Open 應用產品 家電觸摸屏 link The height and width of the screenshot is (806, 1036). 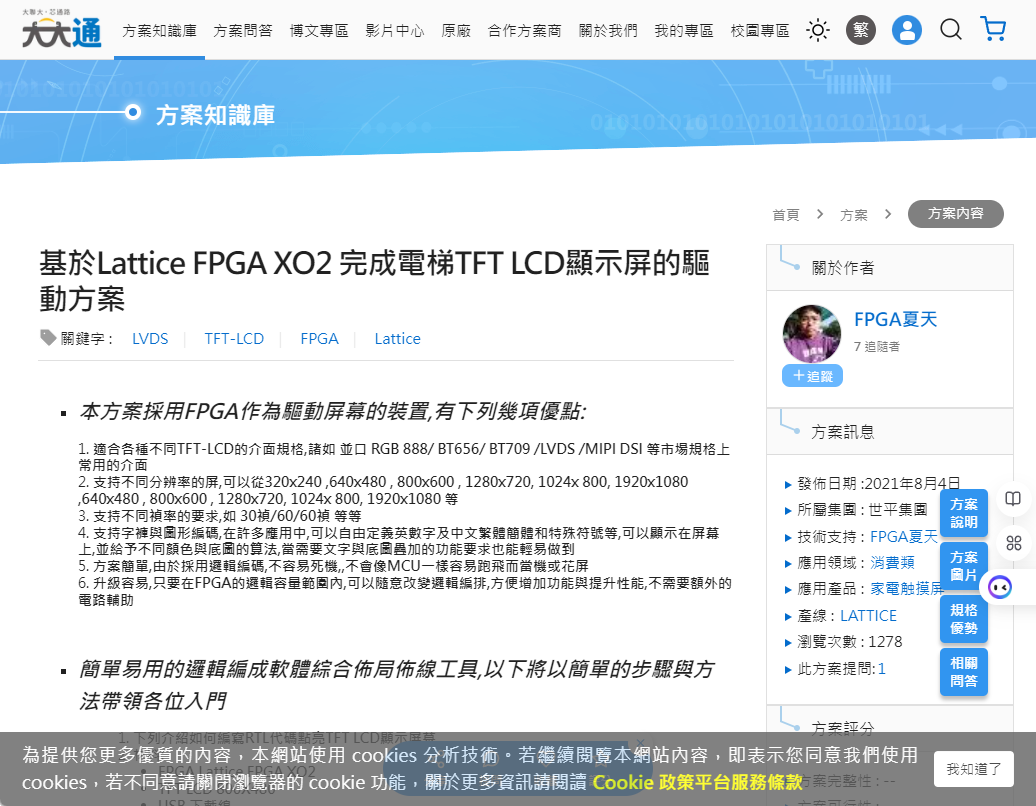[x=906, y=589]
